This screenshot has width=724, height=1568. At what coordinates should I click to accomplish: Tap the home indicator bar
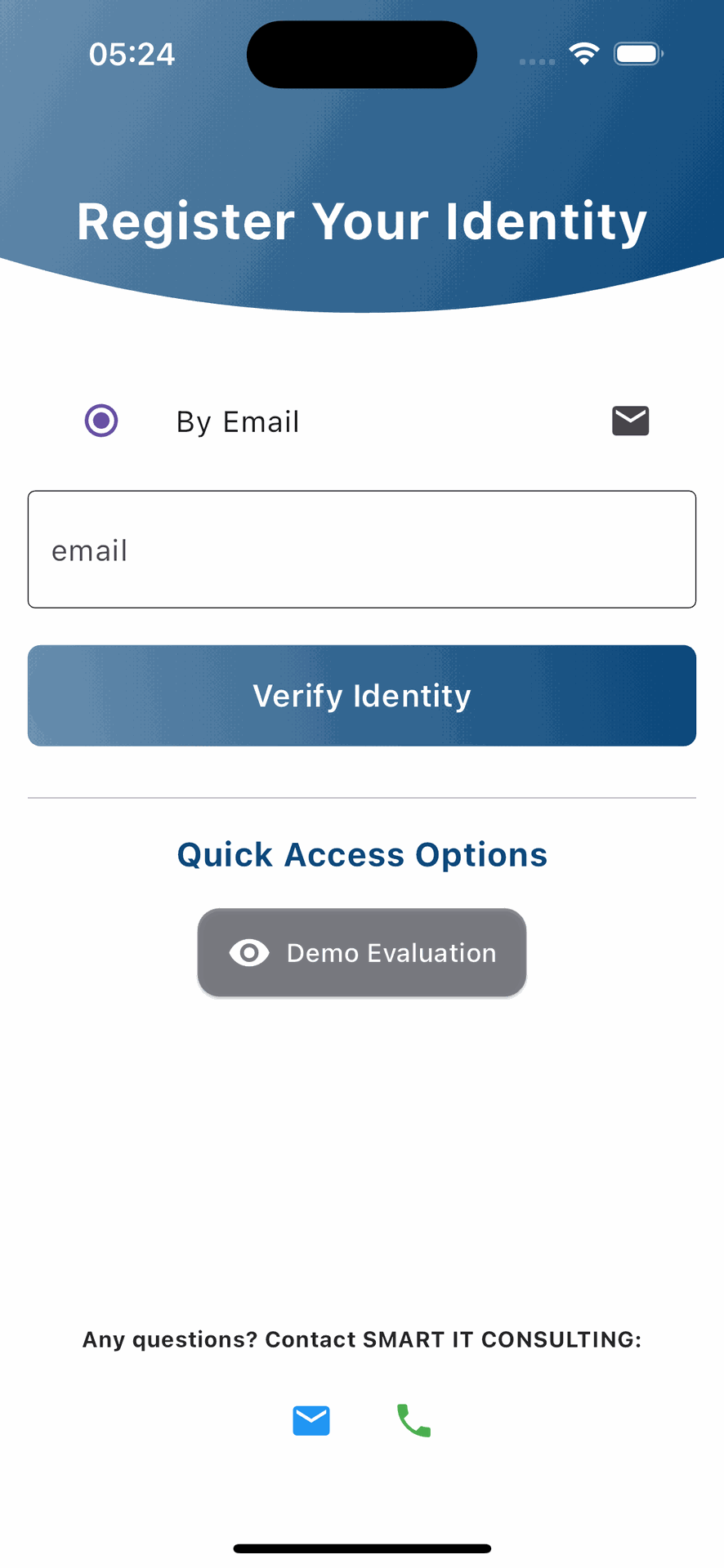(362, 1548)
